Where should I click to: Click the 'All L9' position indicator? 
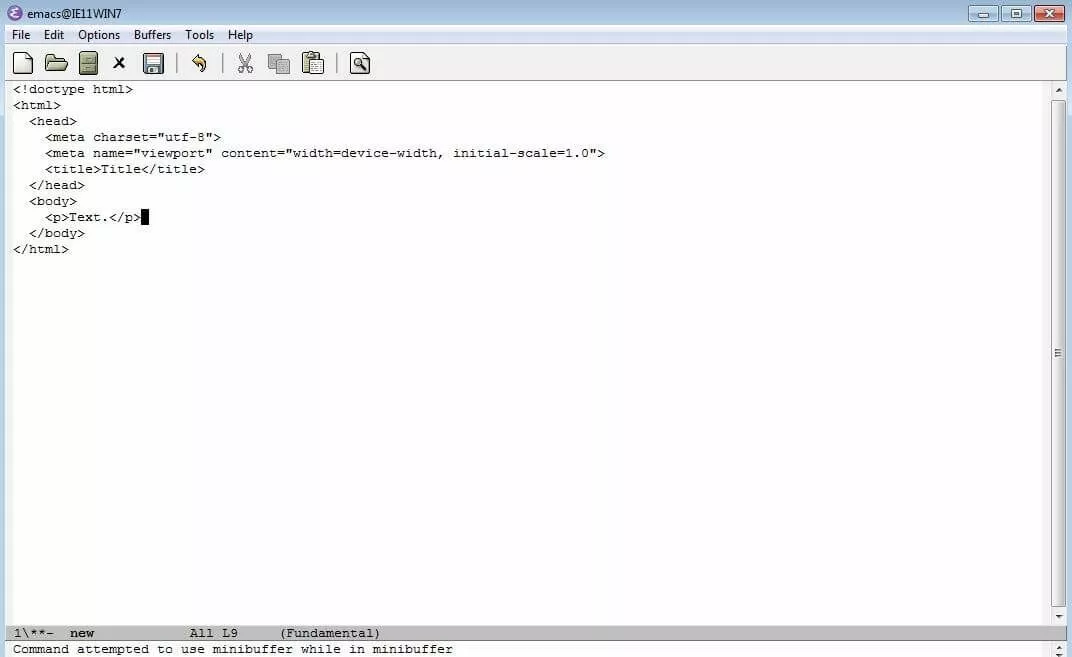[213, 633]
